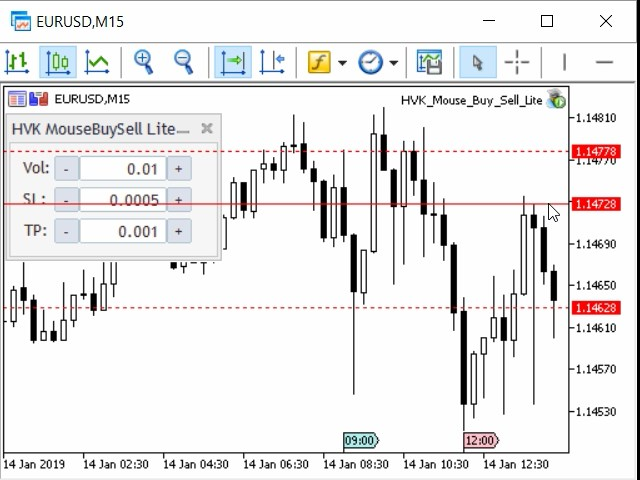Screen dimensions: 640x480
Task: Click the expert advisor hat icon
Action: (556, 99)
